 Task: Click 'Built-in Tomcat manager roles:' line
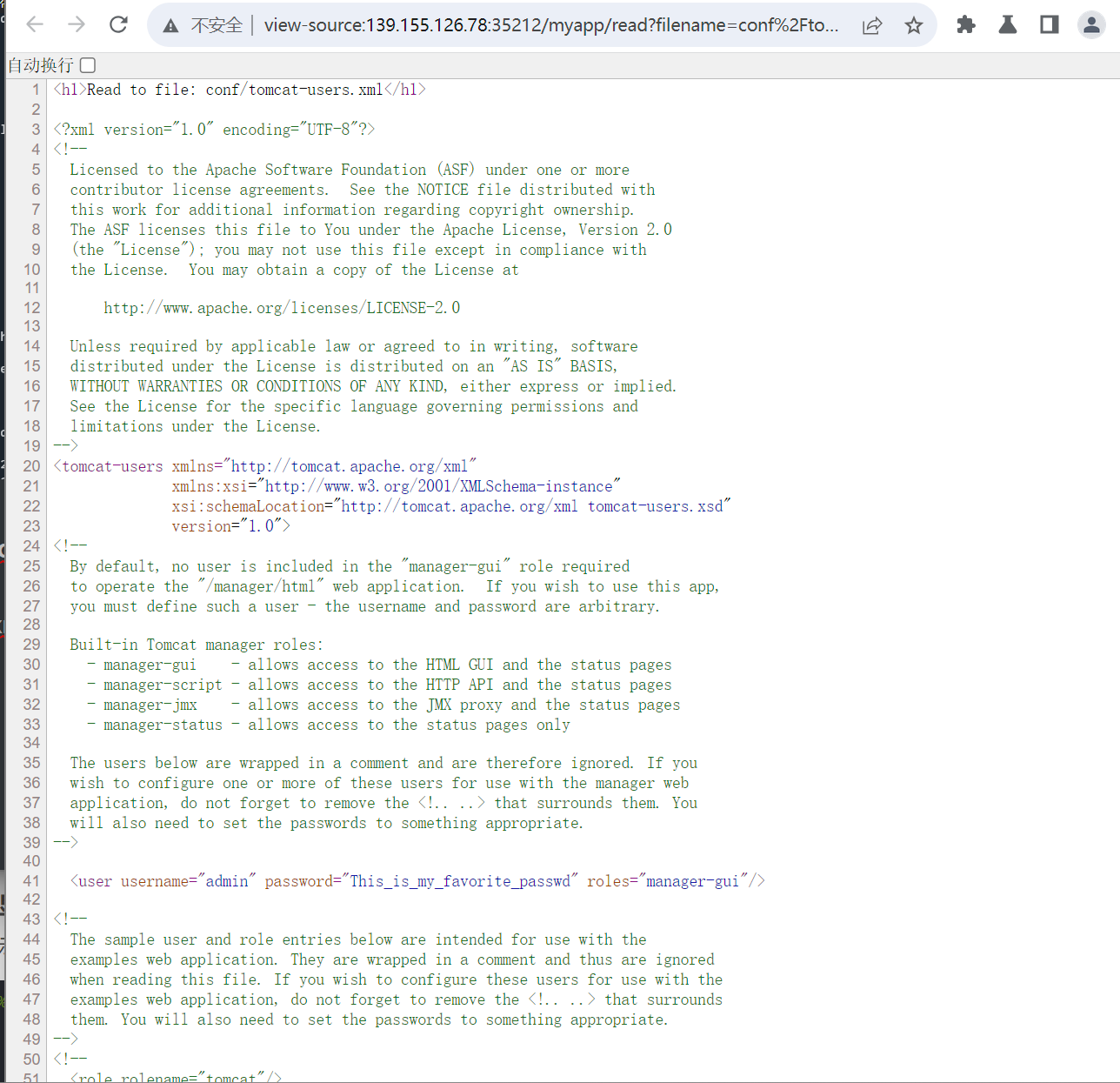point(197,645)
